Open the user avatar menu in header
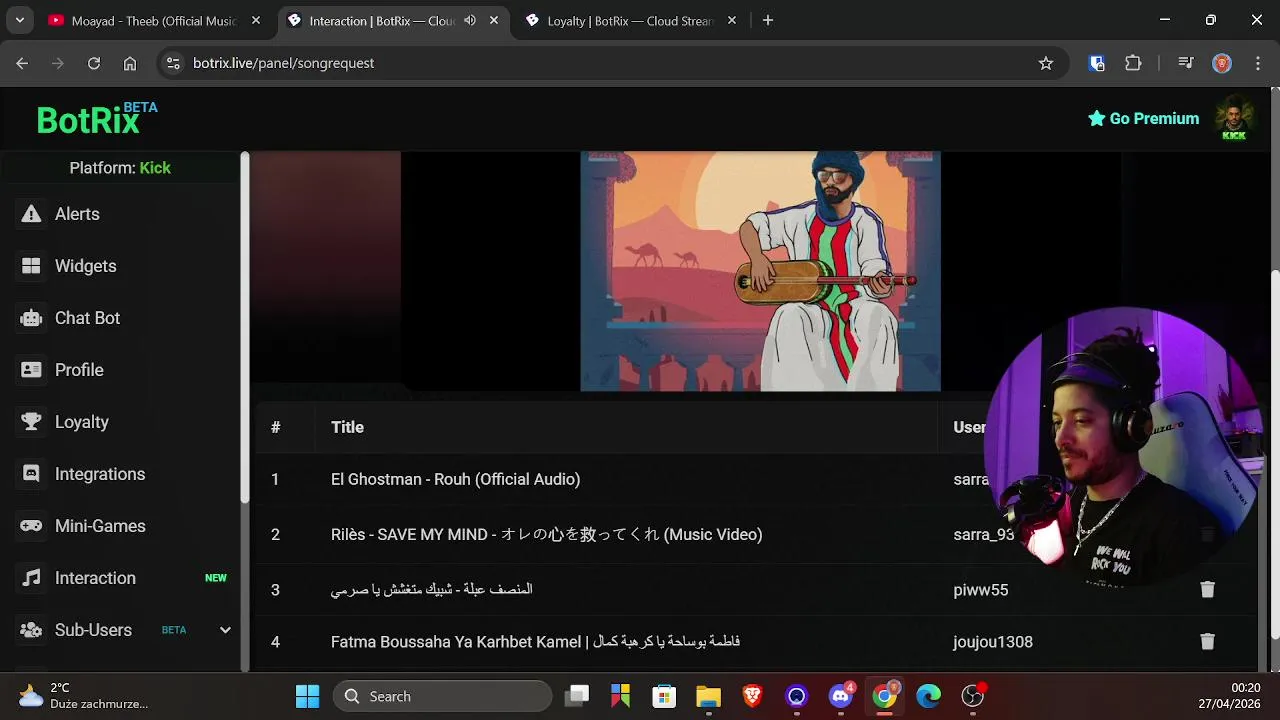Image resolution: width=1280 pixels, height=720 pixels. (1234, 118)
